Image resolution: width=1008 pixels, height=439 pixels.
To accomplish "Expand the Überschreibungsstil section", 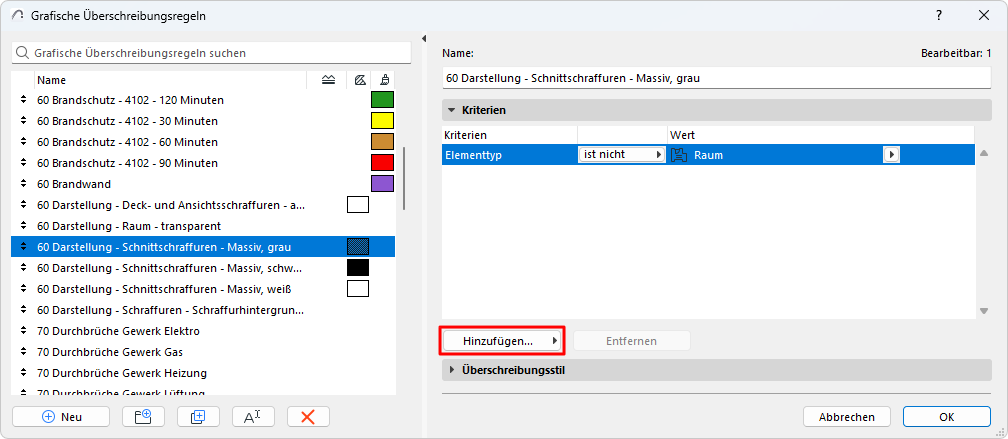I will 452,370.
